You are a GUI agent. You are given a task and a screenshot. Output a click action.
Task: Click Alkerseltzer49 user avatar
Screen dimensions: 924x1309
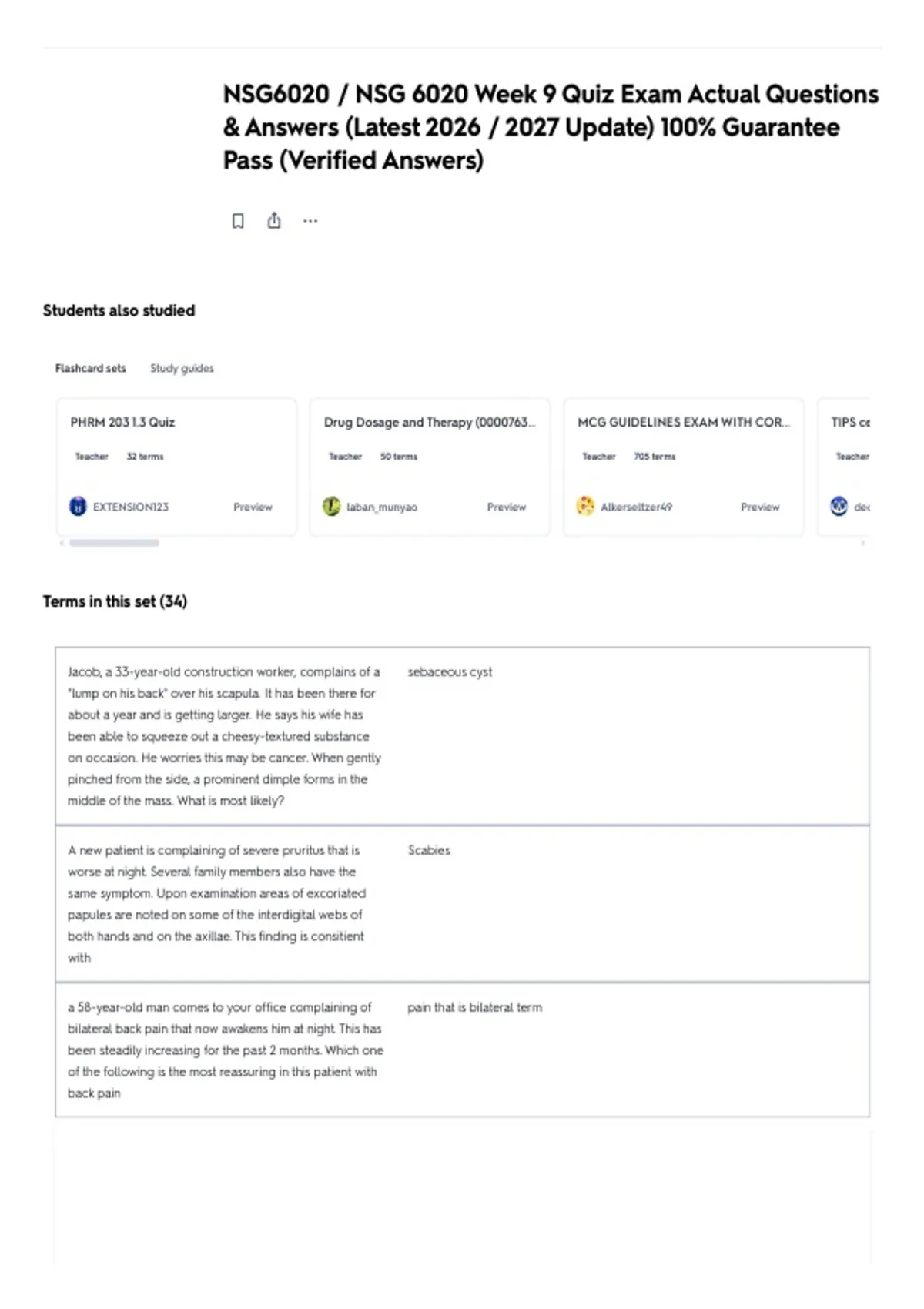tap(585, 507)
